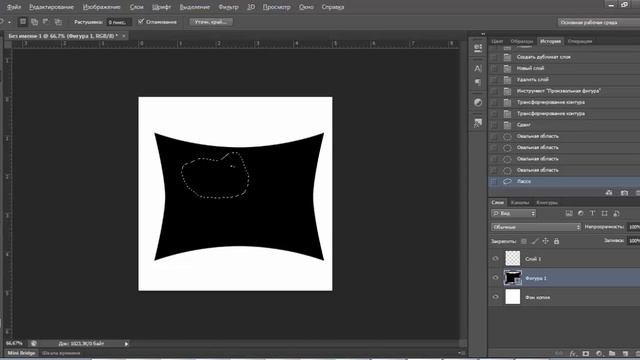
Task: Open the layer filter Вид dropdown
Action: (x=513, y=213)
